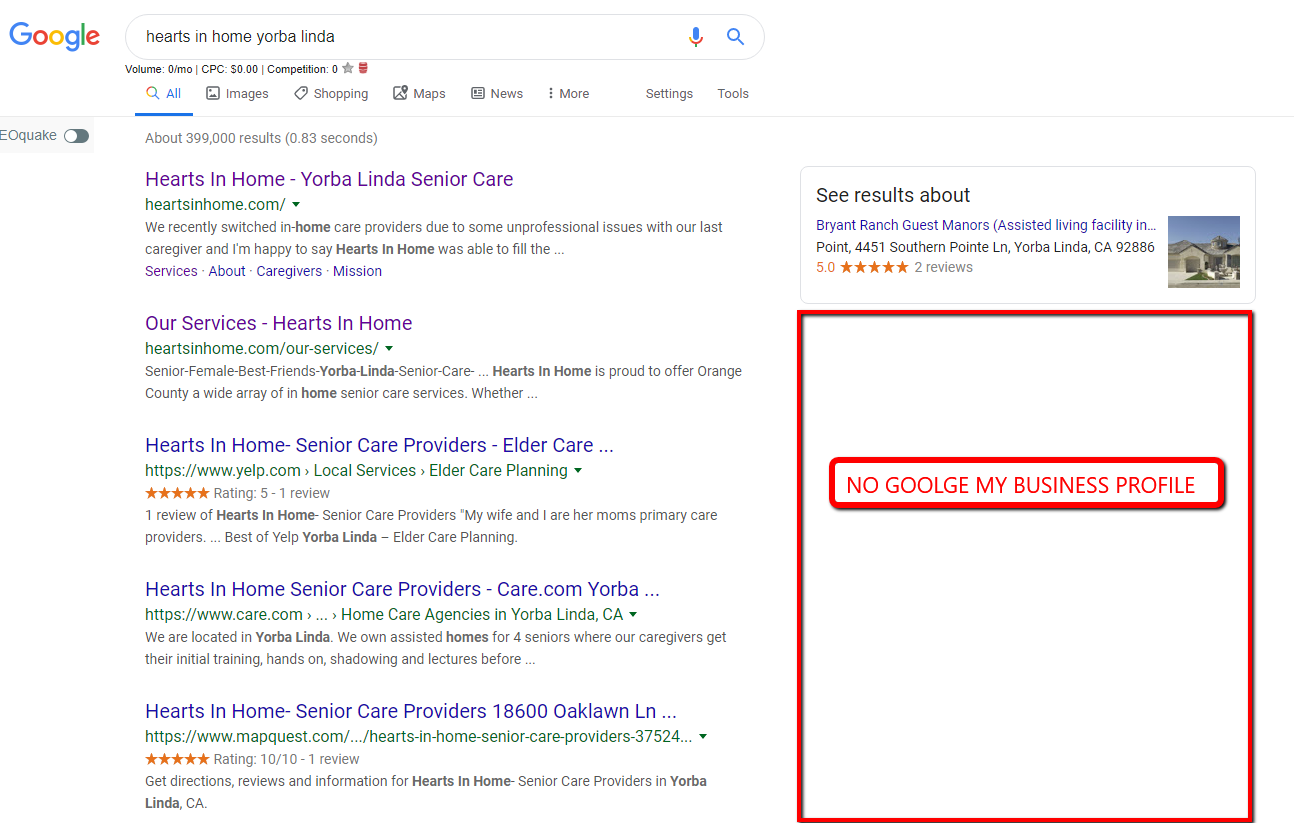Open the Settings menu
This screenshot has height=823, width=1294.
pos(669,93)
